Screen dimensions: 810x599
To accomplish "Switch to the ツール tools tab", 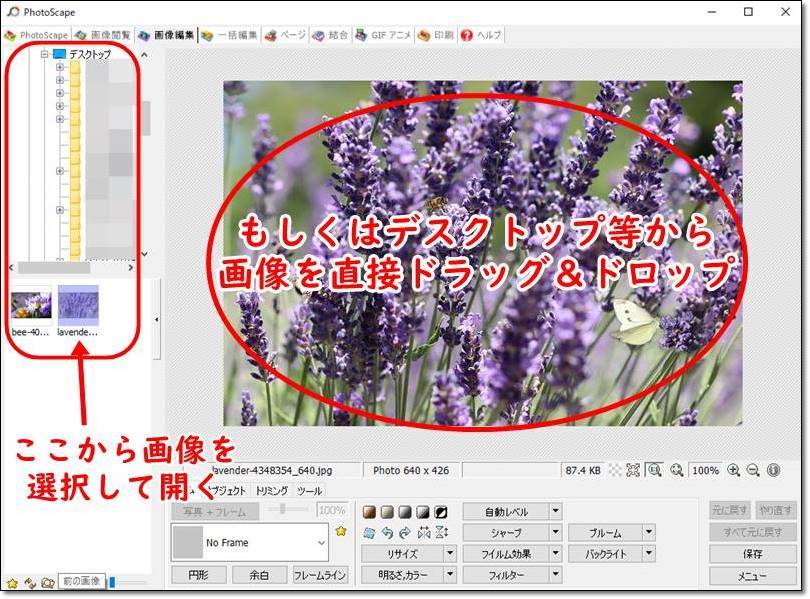I will [x=309, y=491].
